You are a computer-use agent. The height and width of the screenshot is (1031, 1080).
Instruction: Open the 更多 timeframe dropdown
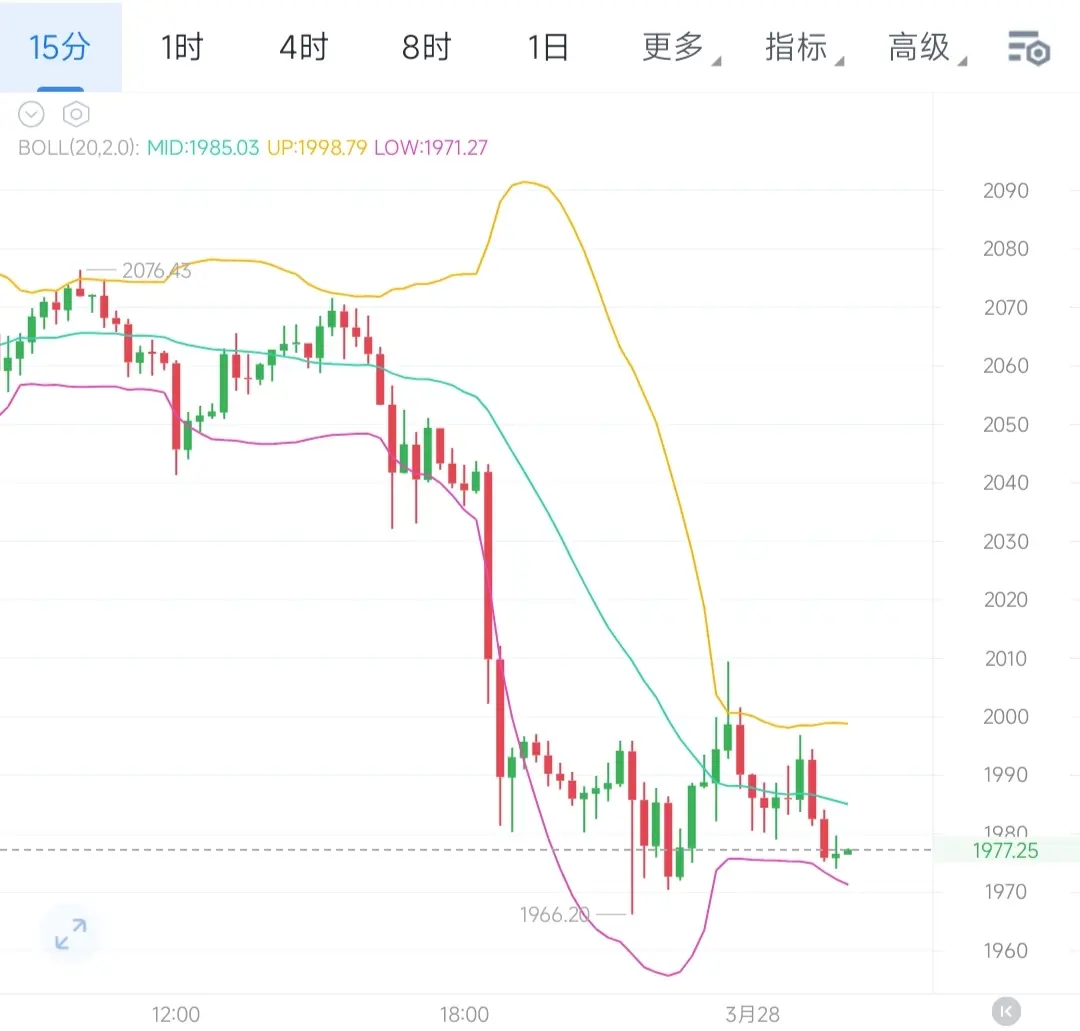click(681, 48)
